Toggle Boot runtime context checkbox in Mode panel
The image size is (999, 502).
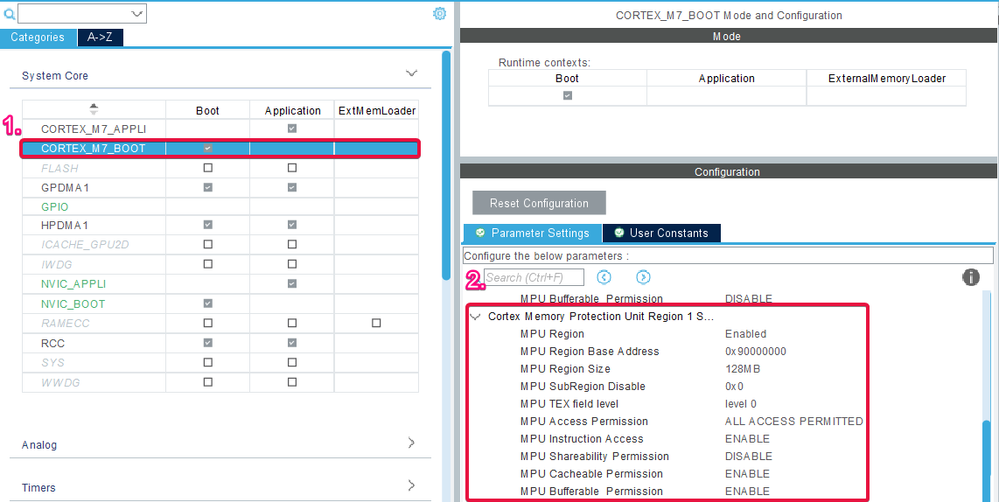567,96
